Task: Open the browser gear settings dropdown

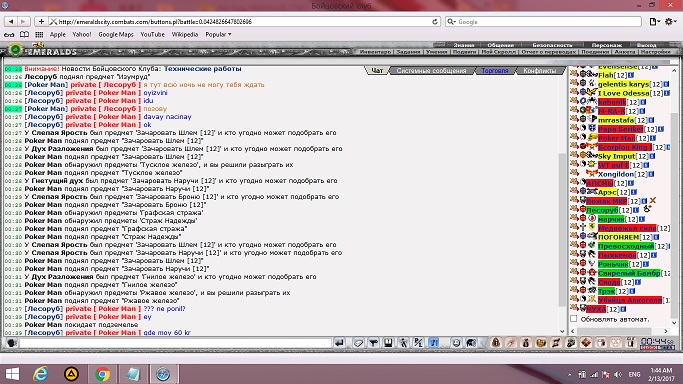Action: pyautogui.click(x=671, y=21)
